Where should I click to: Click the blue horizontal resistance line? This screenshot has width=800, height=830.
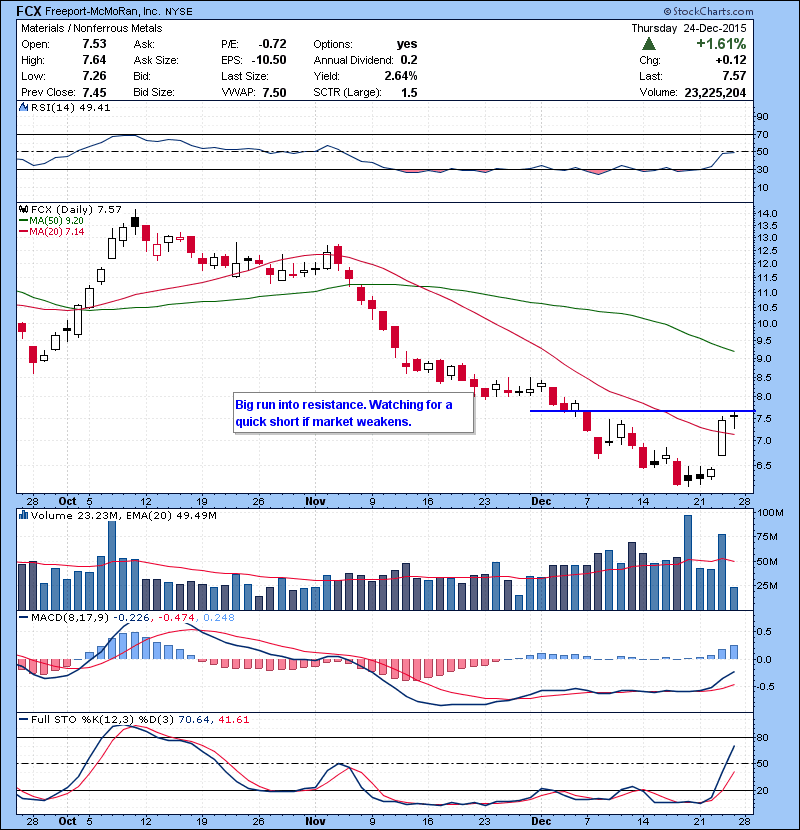point(642,411)
